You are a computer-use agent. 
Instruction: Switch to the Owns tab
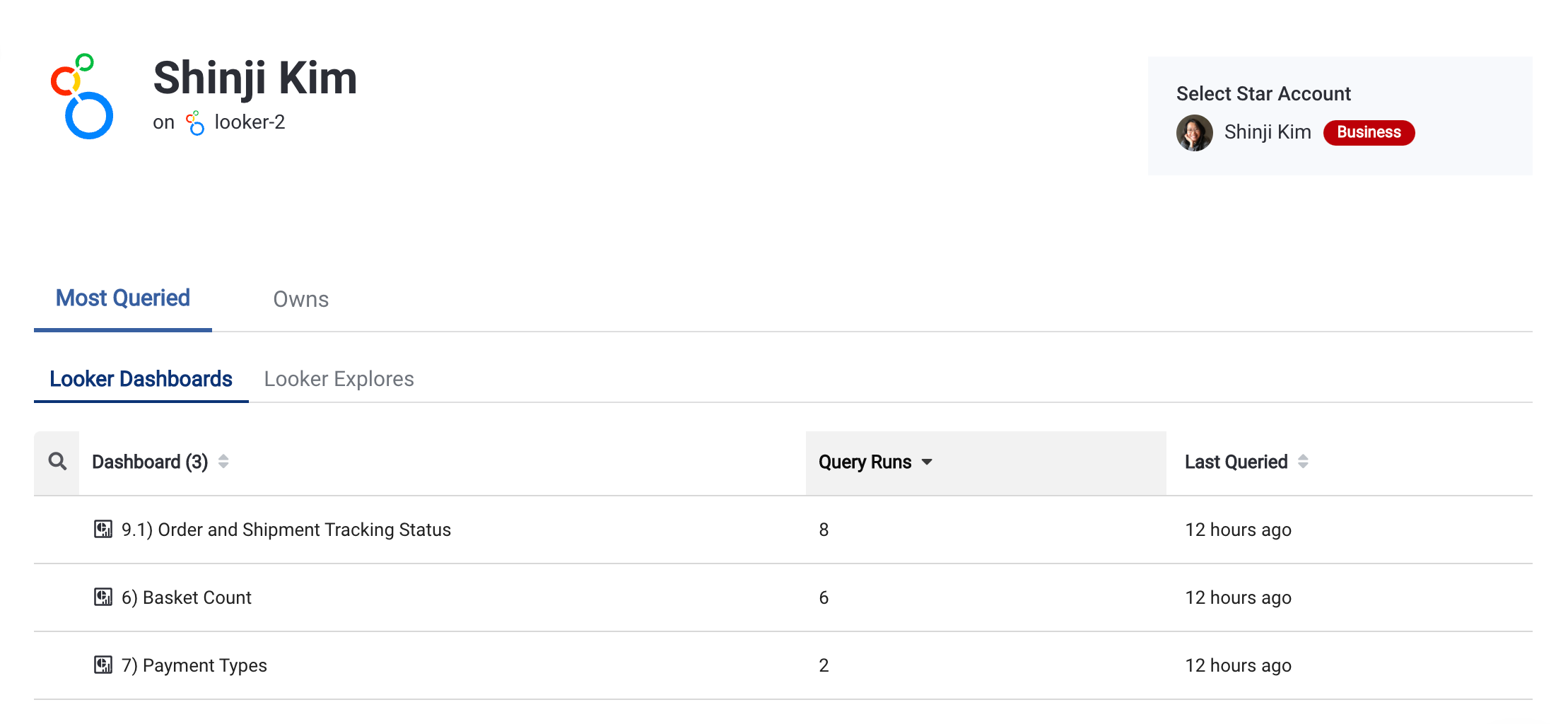pos(300,300)
